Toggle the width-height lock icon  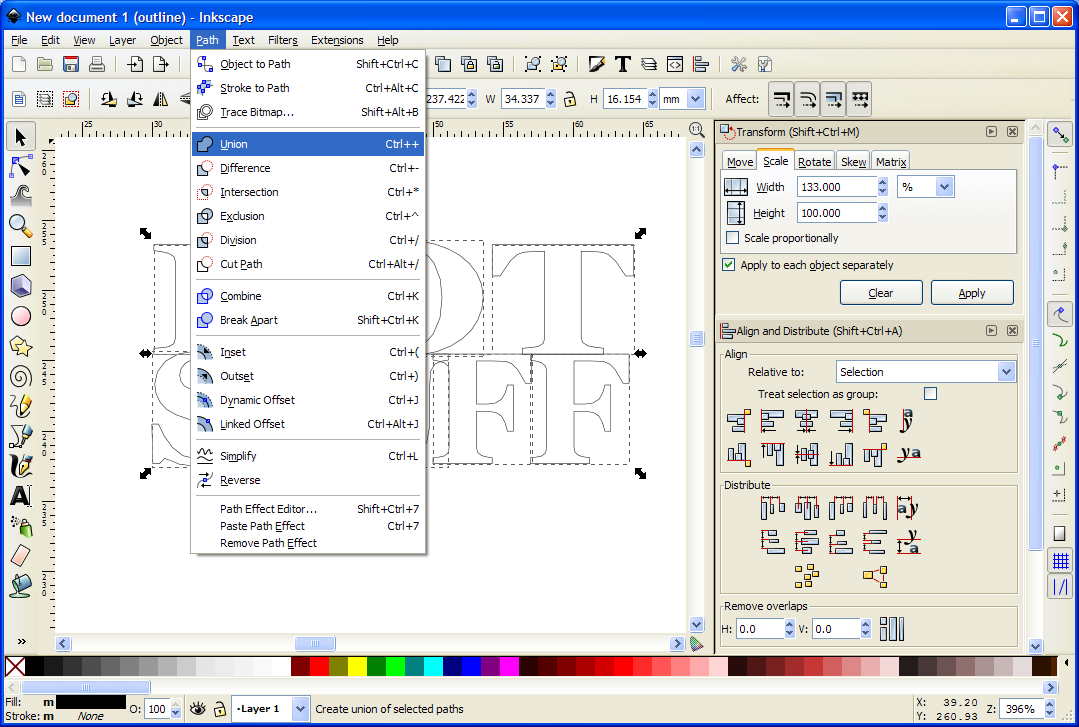coord(570,99)
